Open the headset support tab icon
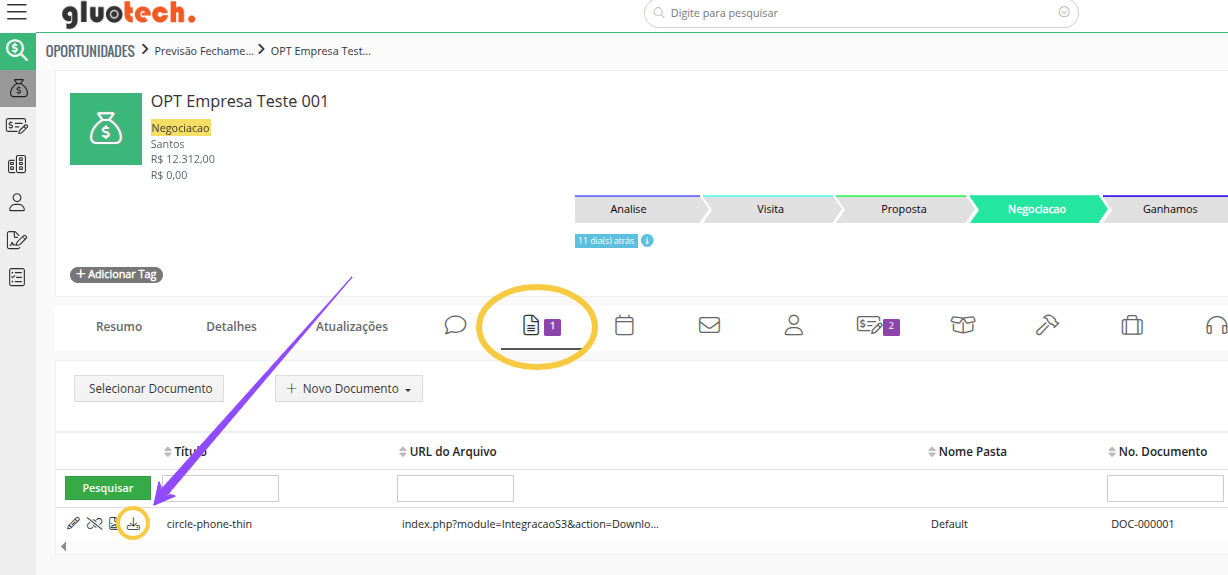This screenshot has width=1228, height=575. (1216, 325)
